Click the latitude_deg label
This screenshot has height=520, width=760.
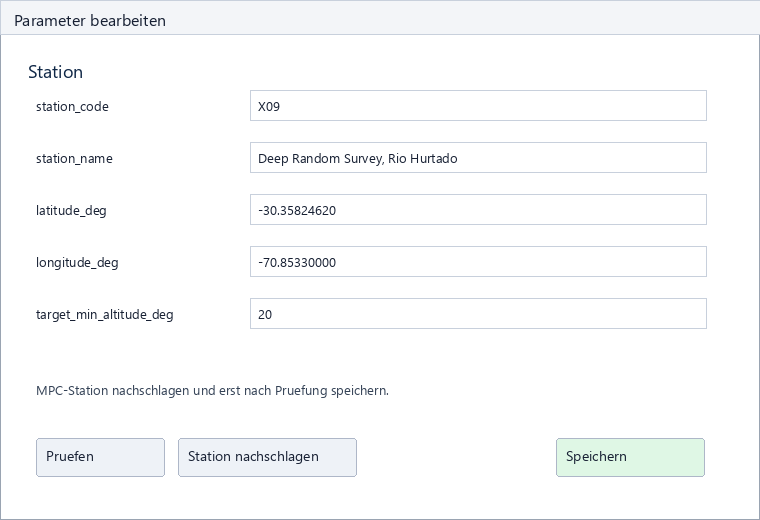point(71,211)
